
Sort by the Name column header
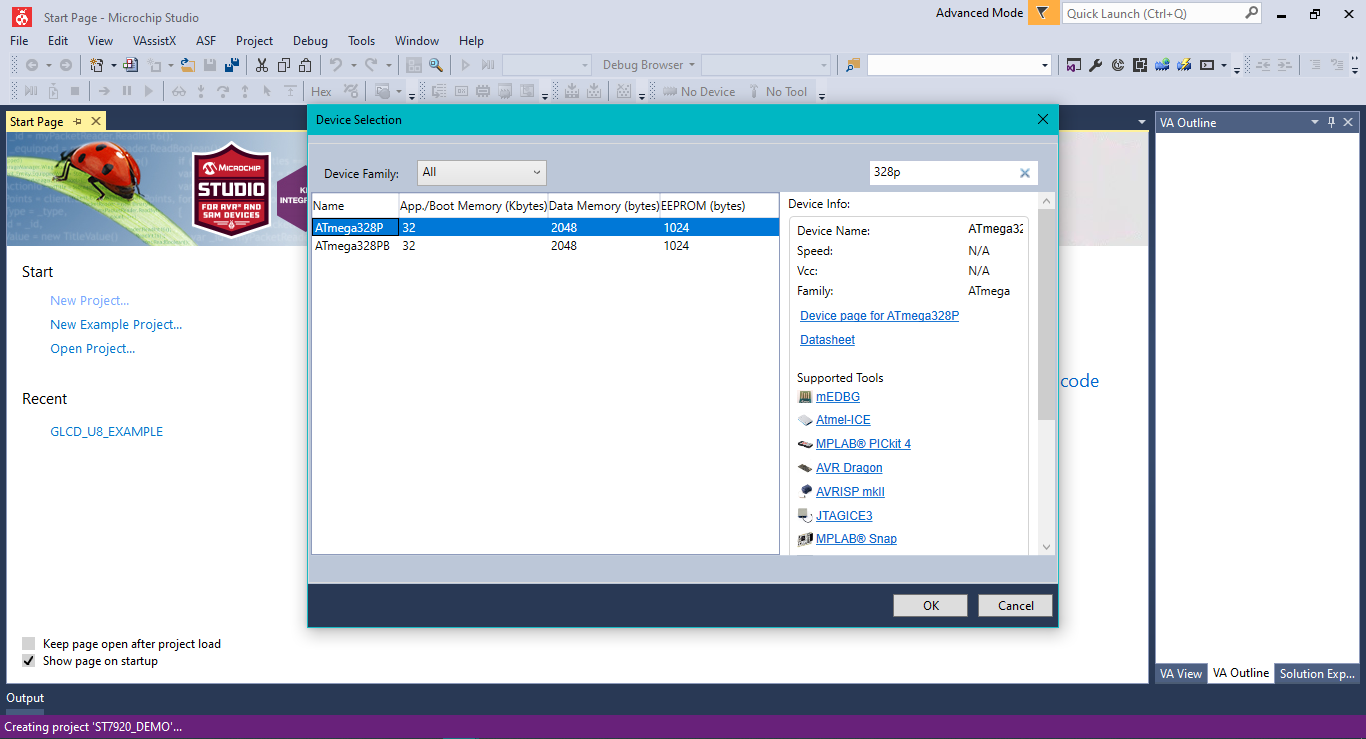coord(355,206)
